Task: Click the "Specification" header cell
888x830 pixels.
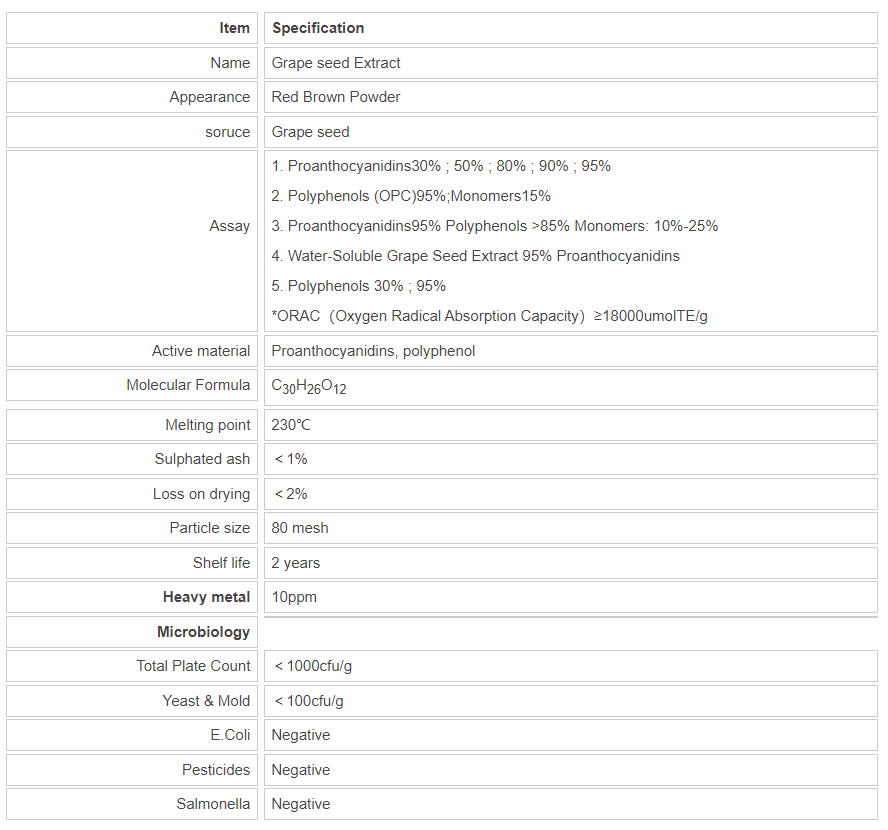Action: pos(318,28)
